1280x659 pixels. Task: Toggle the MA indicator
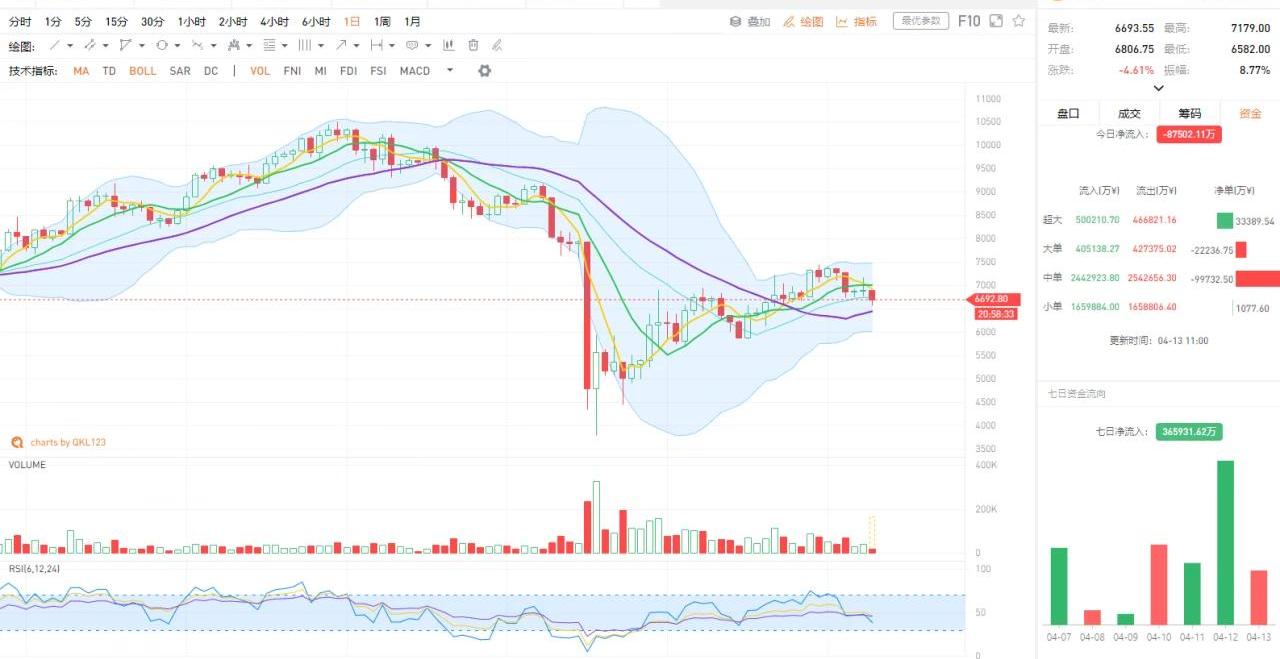pos(81,71)
